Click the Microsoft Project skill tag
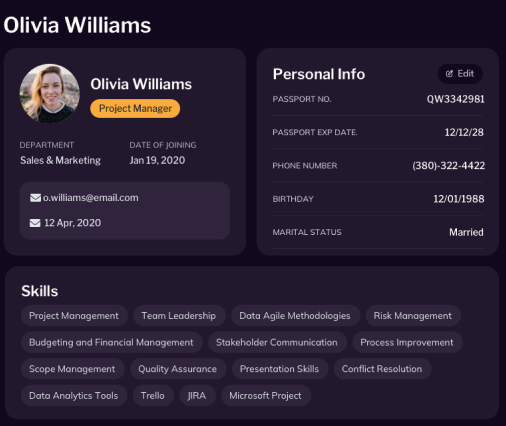Viewport: 506px width, 426px height. [x=266, y=395]
